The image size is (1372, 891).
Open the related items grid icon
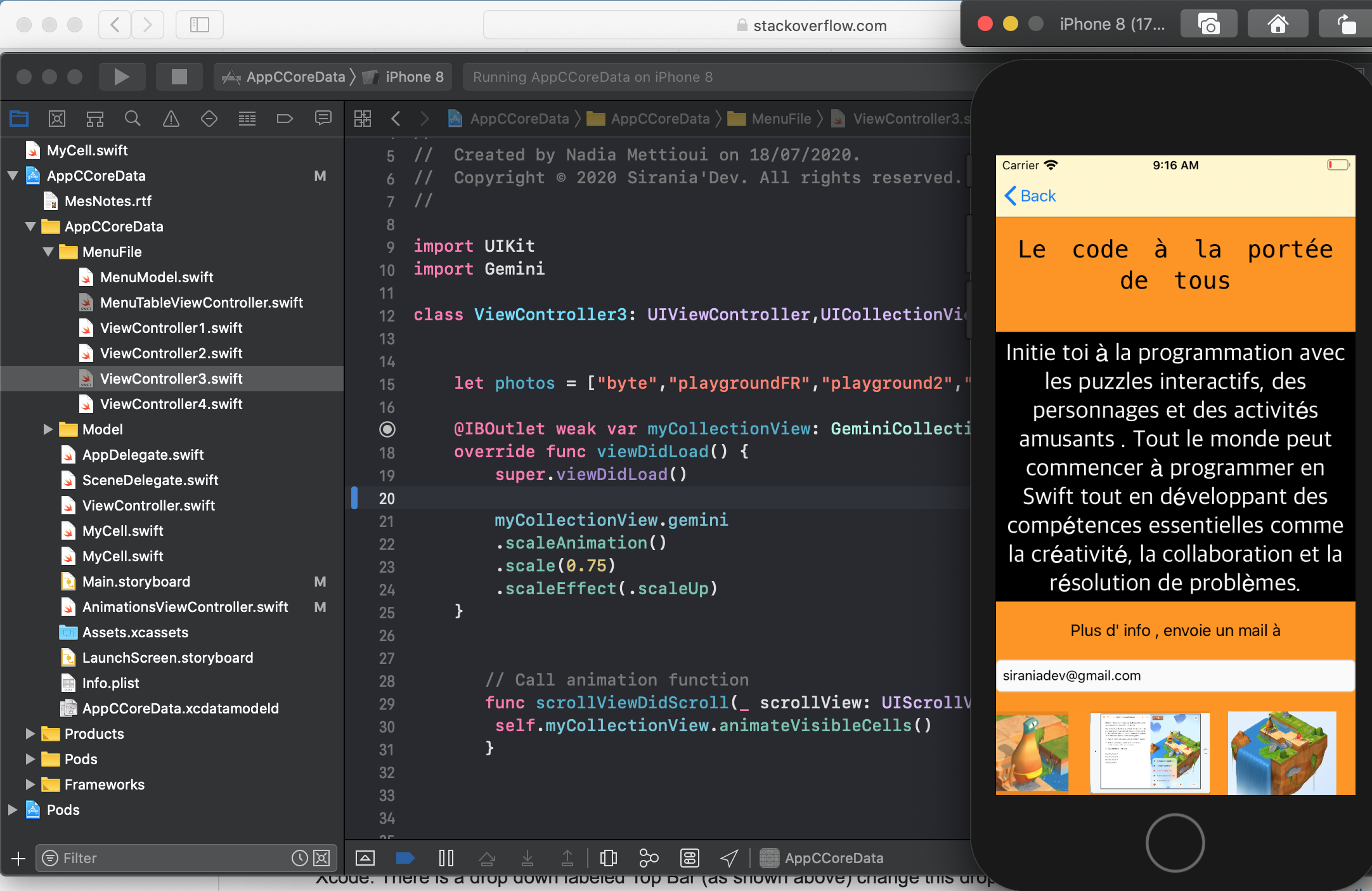point(363,119)
